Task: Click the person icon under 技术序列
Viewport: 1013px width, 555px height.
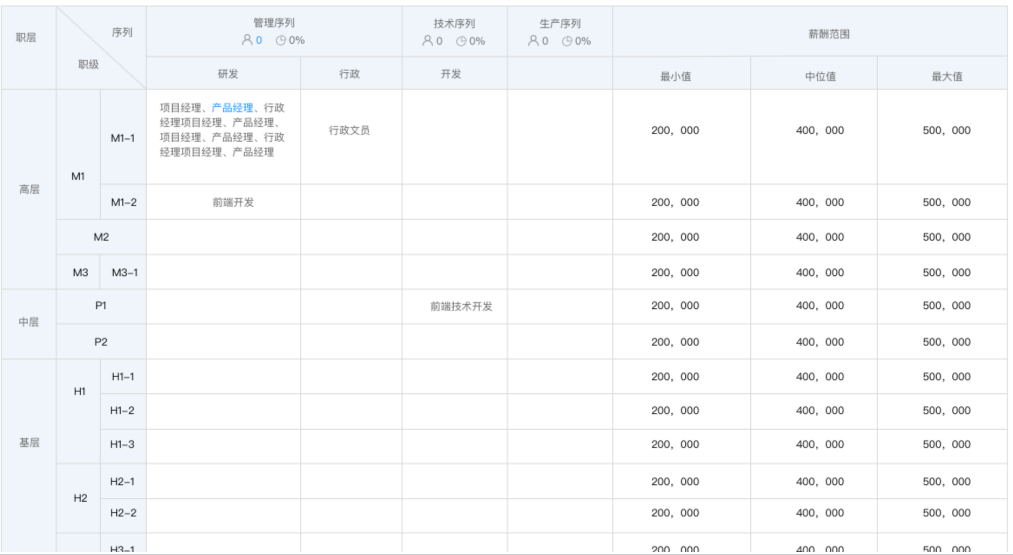Action: (x=427, y=41)
